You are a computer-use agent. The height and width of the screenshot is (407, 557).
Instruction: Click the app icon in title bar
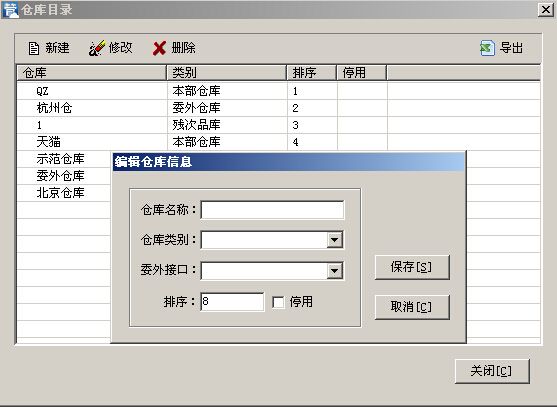pyautogui.click(x=10, y=10)
